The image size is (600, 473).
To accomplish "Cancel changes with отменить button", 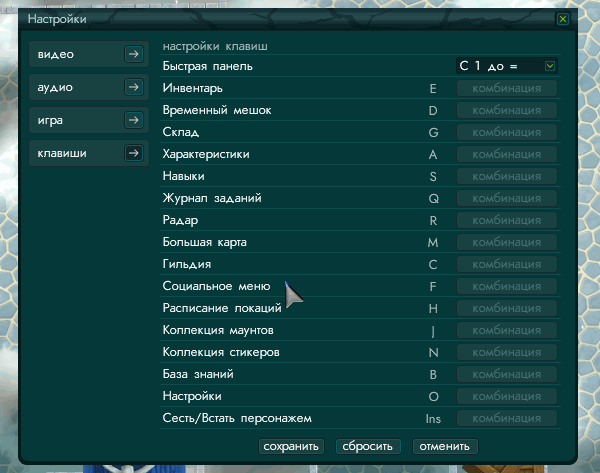I will tap(445, 446).
